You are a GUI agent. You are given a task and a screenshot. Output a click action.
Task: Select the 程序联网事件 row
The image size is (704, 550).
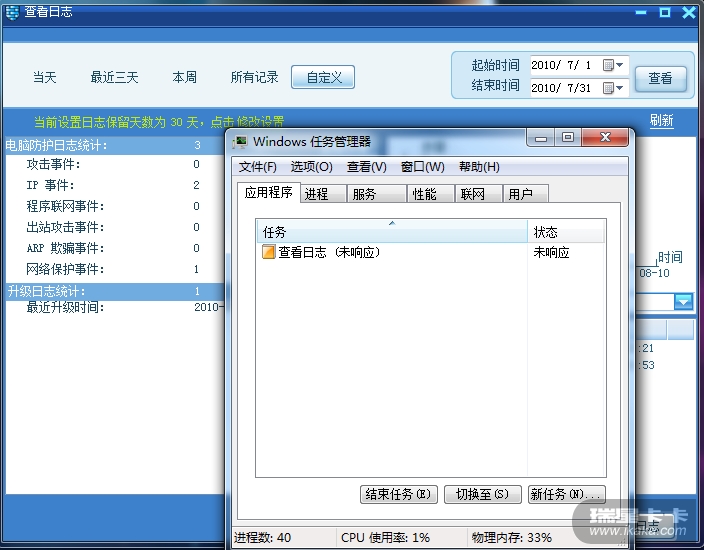pos(115,206)
